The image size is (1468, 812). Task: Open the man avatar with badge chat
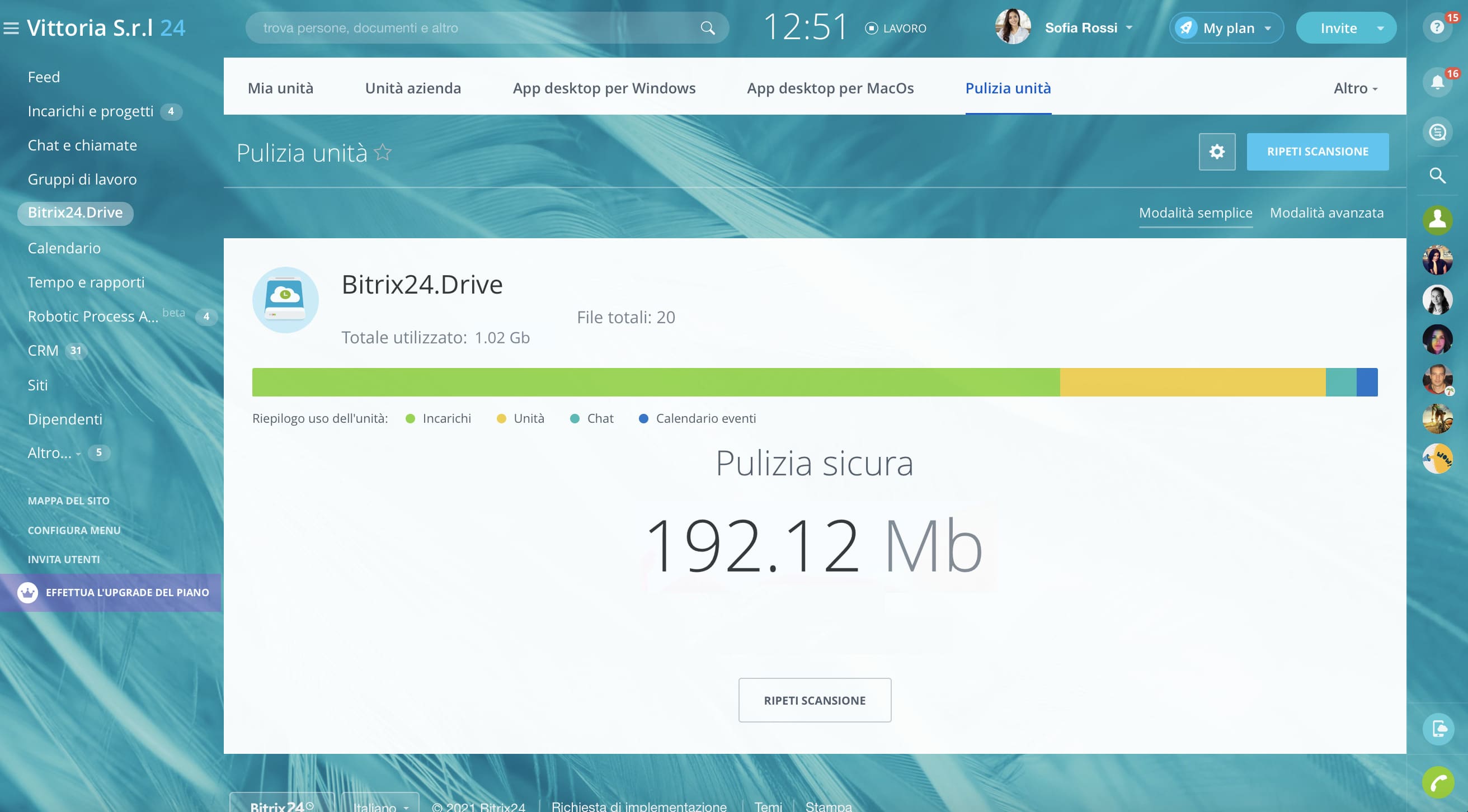point(1437,379)
